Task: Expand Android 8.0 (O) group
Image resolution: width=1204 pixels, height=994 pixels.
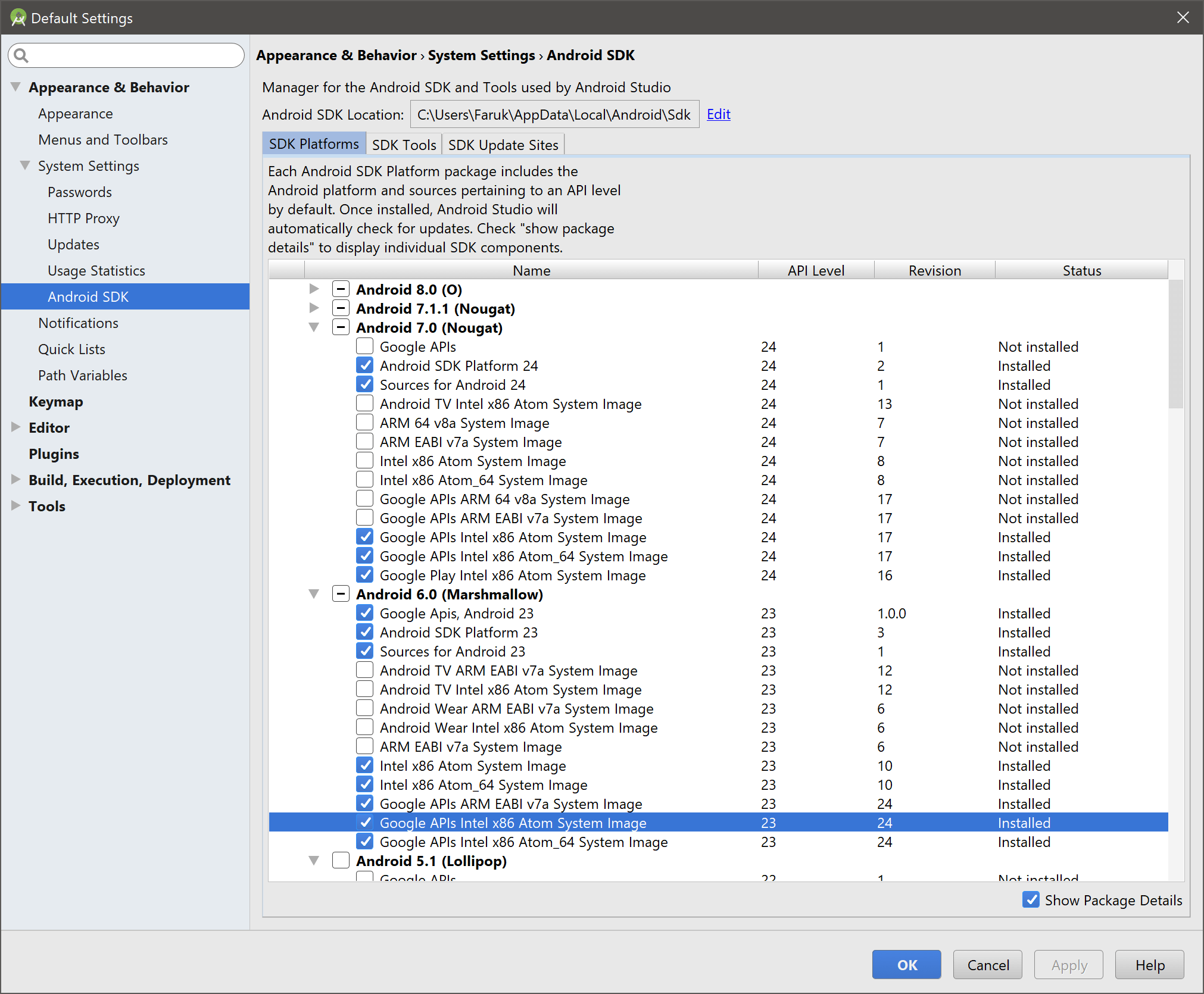Action: click(314, 289)
